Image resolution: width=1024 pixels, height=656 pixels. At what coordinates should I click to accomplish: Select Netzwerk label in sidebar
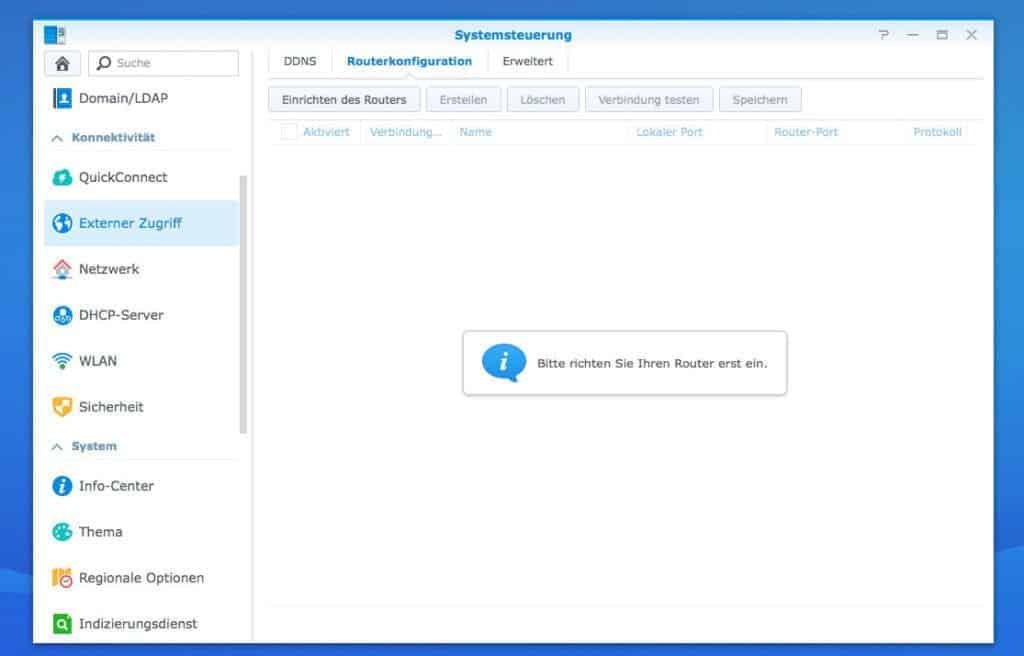pos(109,269)
